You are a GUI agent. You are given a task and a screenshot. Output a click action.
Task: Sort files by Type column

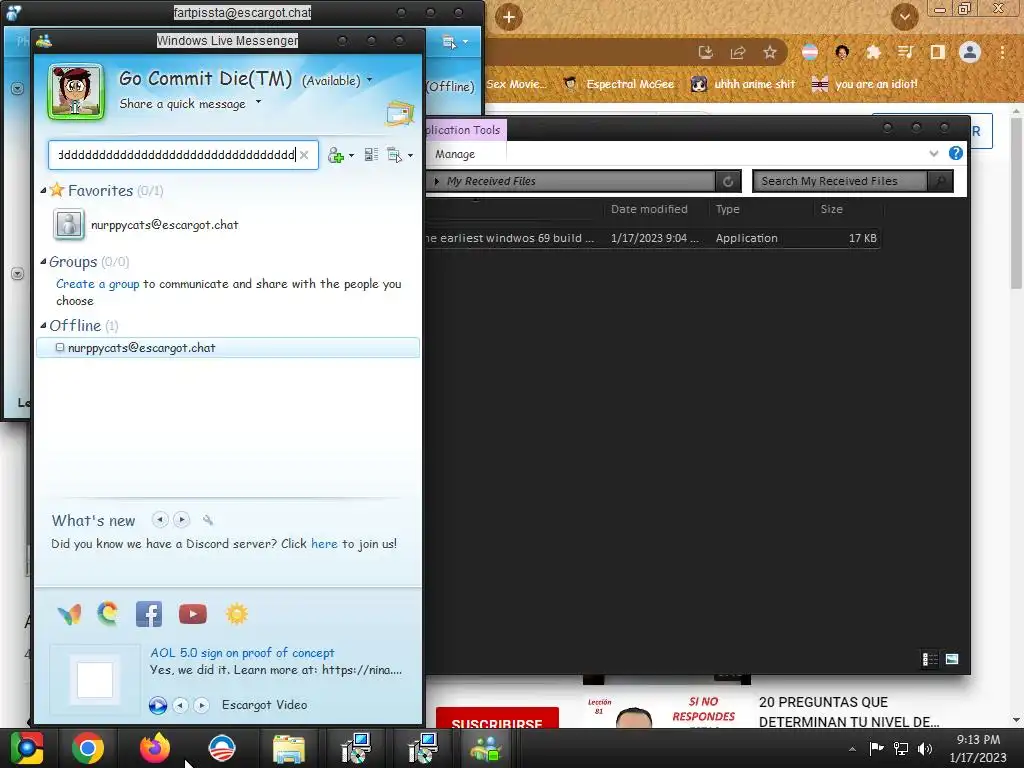tap(728, 209)
